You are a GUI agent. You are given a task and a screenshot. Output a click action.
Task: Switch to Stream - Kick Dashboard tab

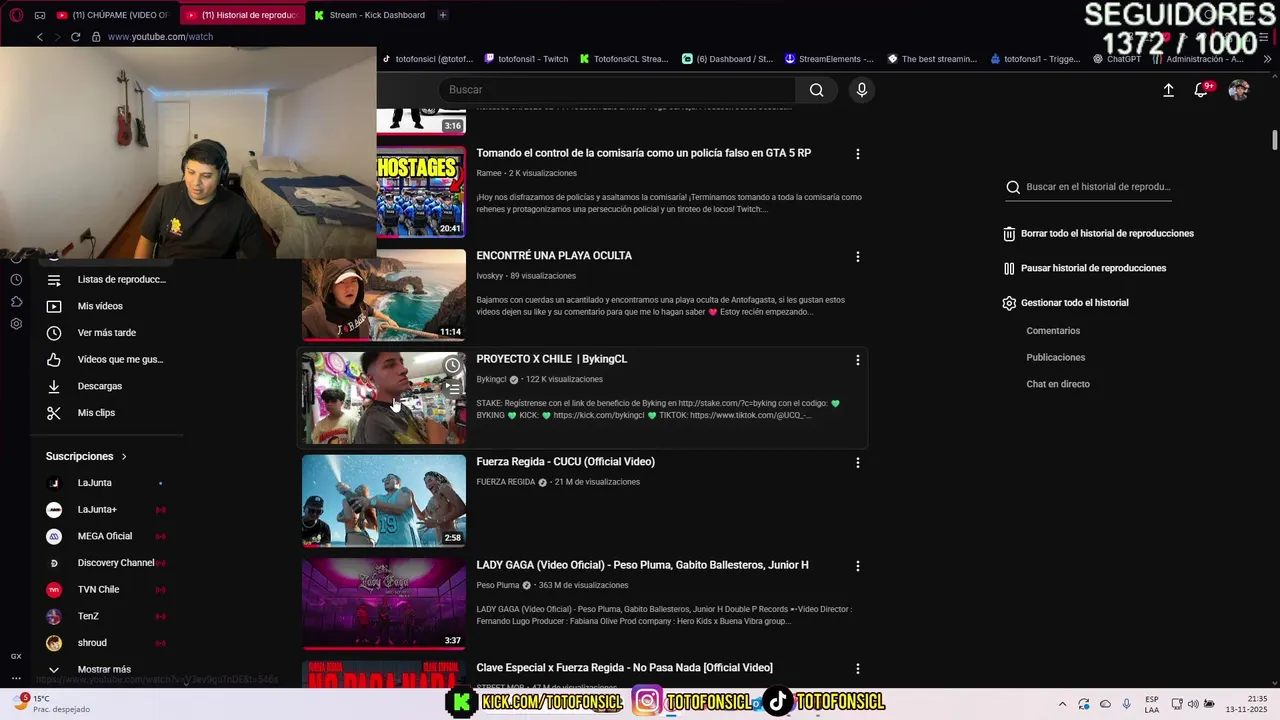(x=369, y=15)
